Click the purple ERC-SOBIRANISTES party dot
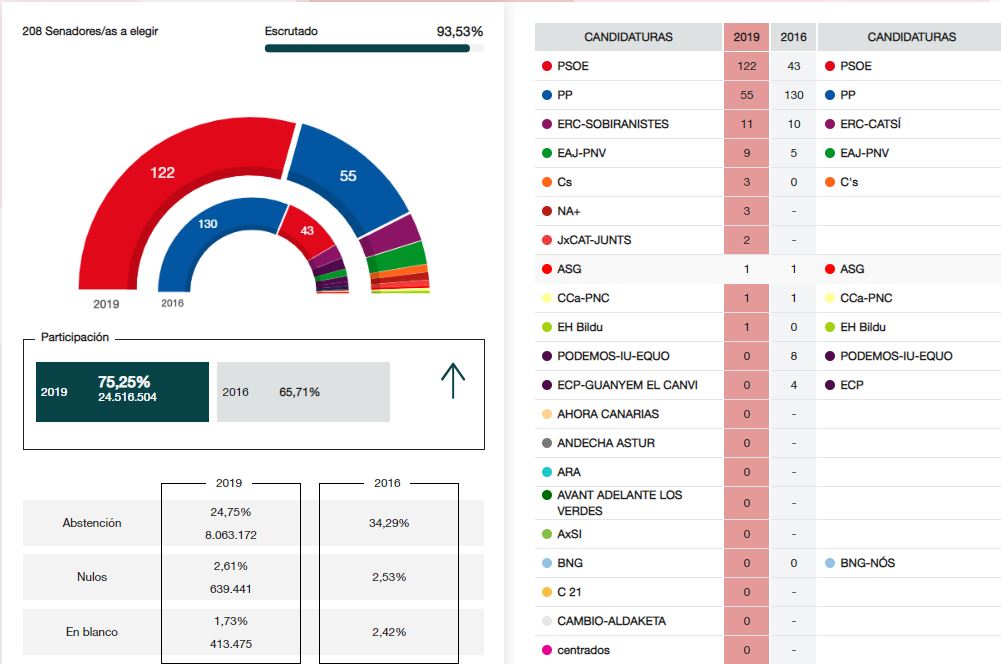 (x=546, y=124)
